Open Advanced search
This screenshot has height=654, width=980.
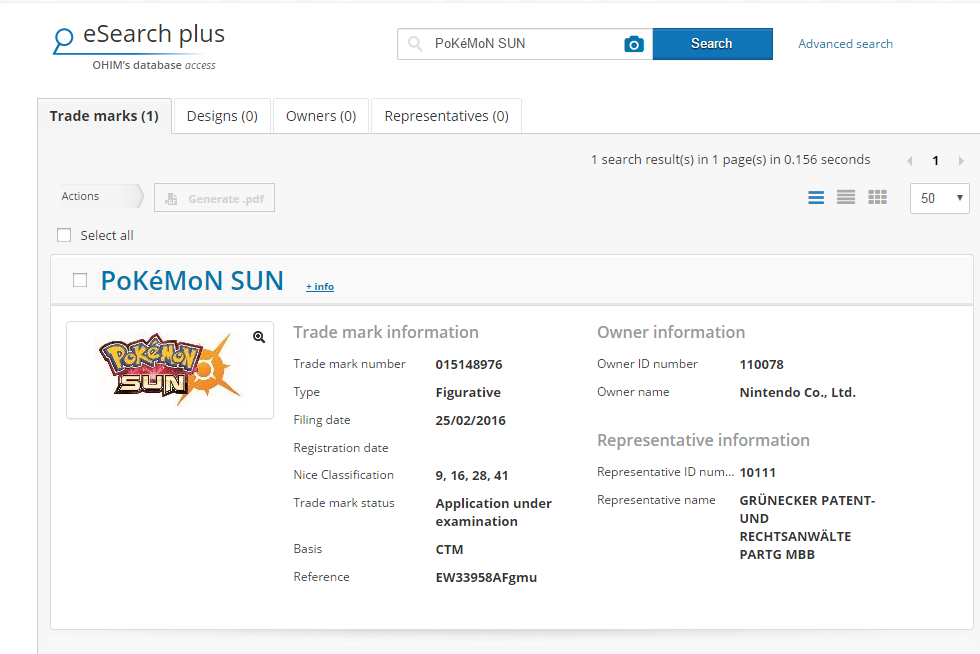(x=845, y=44)
